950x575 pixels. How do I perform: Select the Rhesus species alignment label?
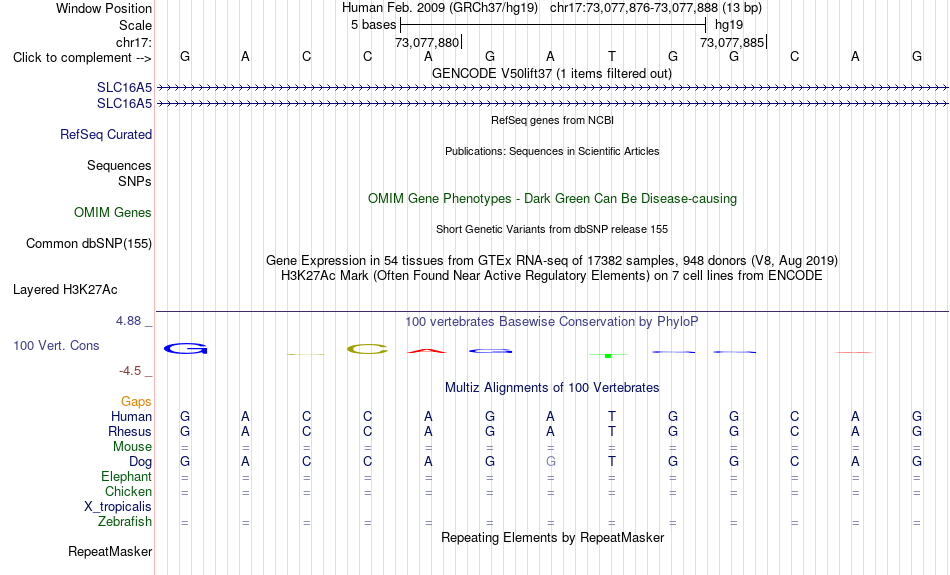pos(130,431)
